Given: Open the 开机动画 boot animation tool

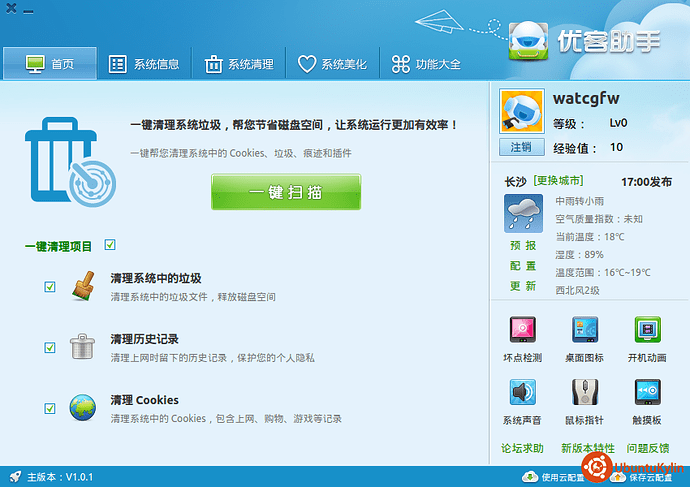Looking at the screenshot, I should point(647,339).
